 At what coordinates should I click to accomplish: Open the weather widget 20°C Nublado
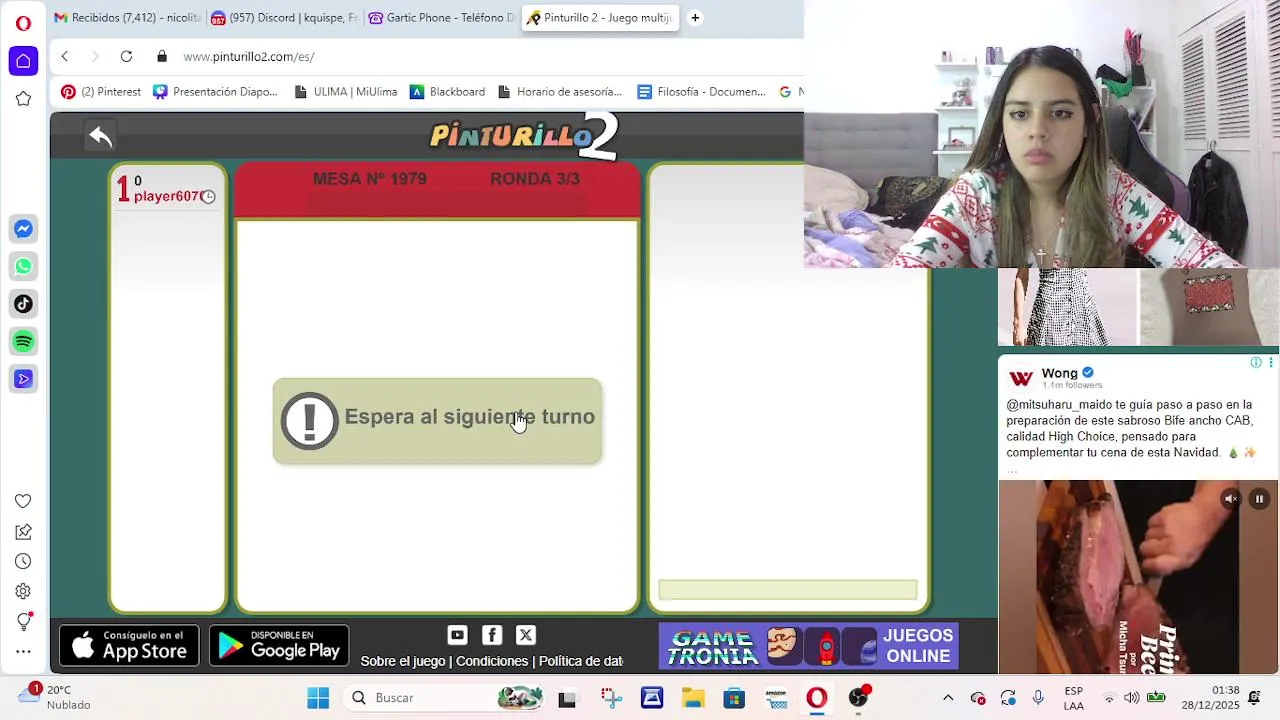coord(55,697)
